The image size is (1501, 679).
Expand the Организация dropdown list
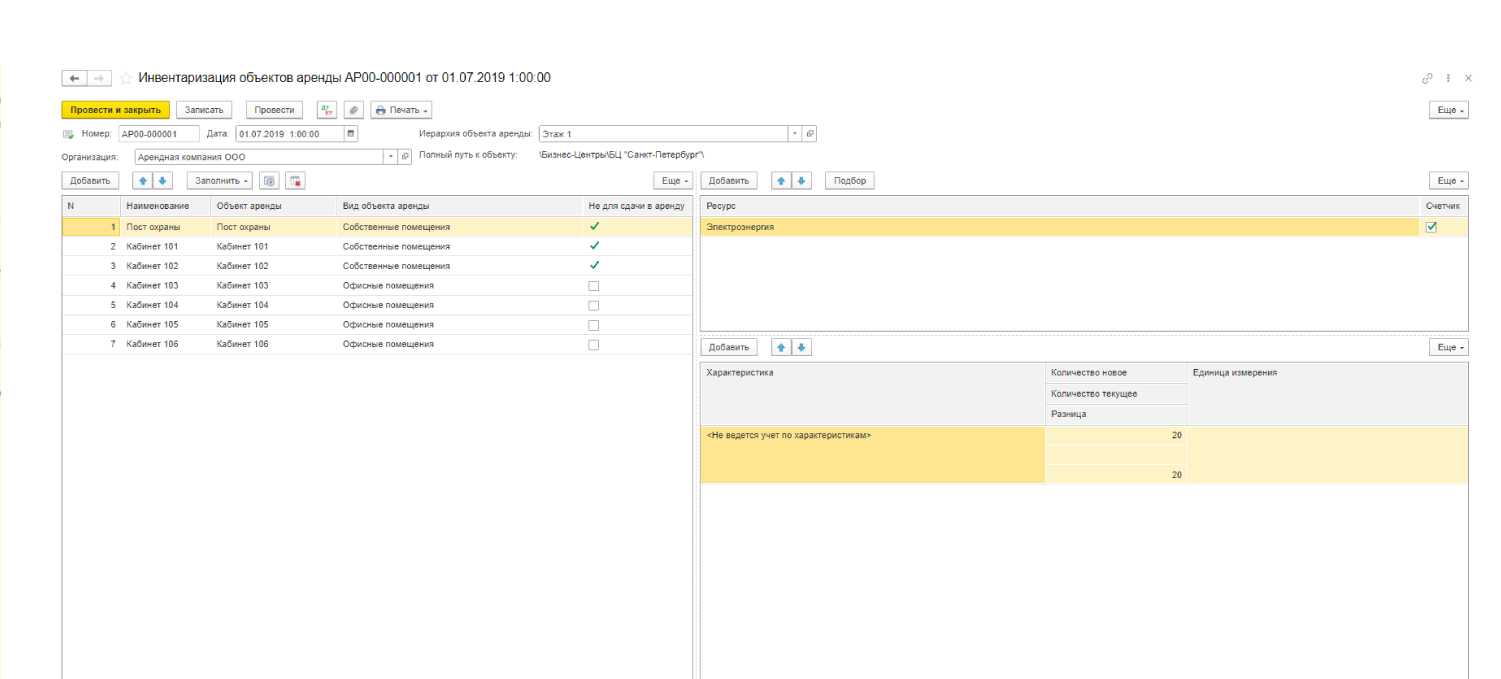pyautogui.click(x=390, y=157)
